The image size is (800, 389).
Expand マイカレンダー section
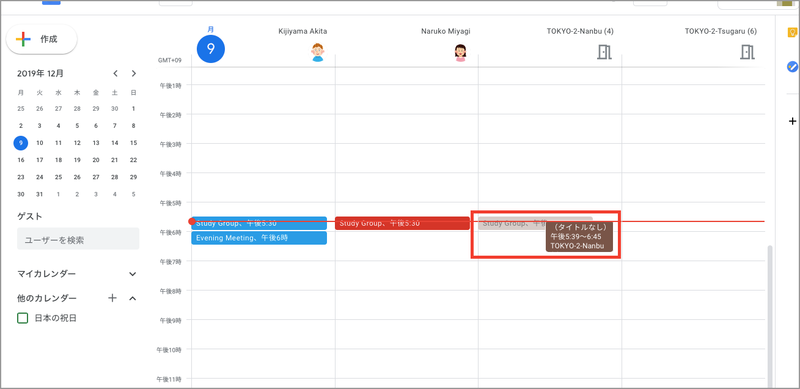(133, 274)
